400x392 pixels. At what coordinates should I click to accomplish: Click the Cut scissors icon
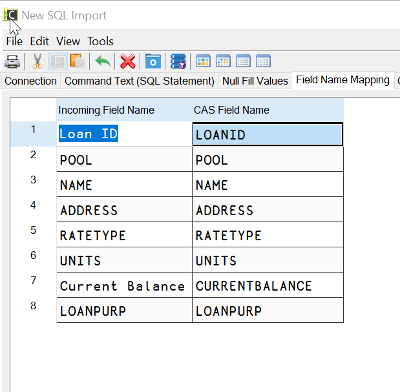click(x=37, y=62)
